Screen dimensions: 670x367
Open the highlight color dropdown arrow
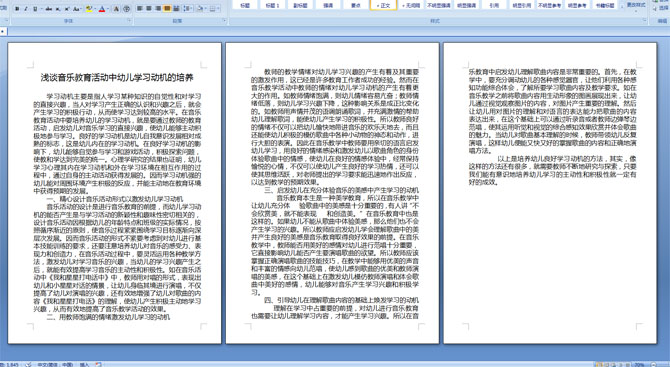tap(95, 9)
